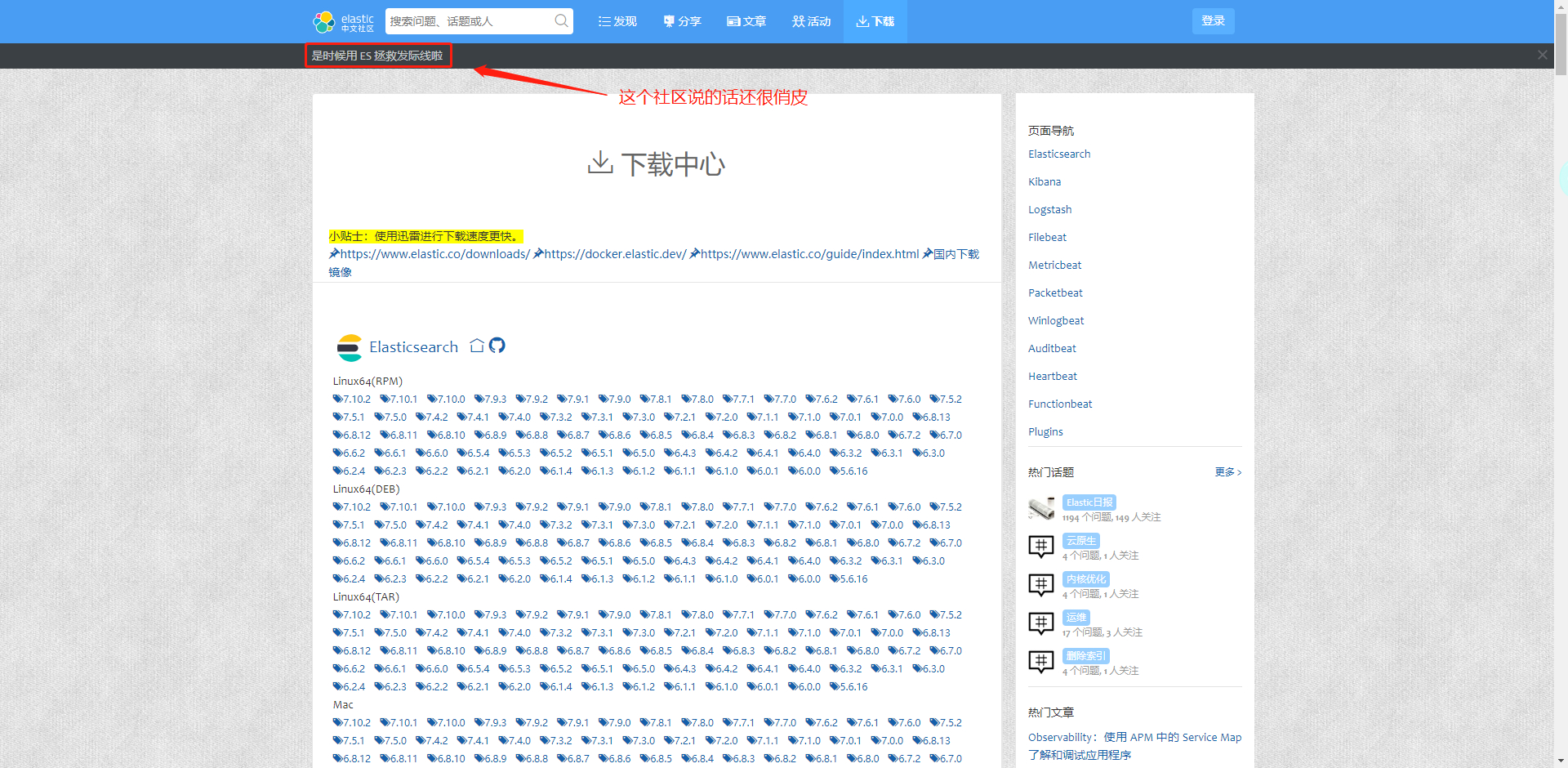Open the 内核优化 topic tag

(x=1085, y=579)
